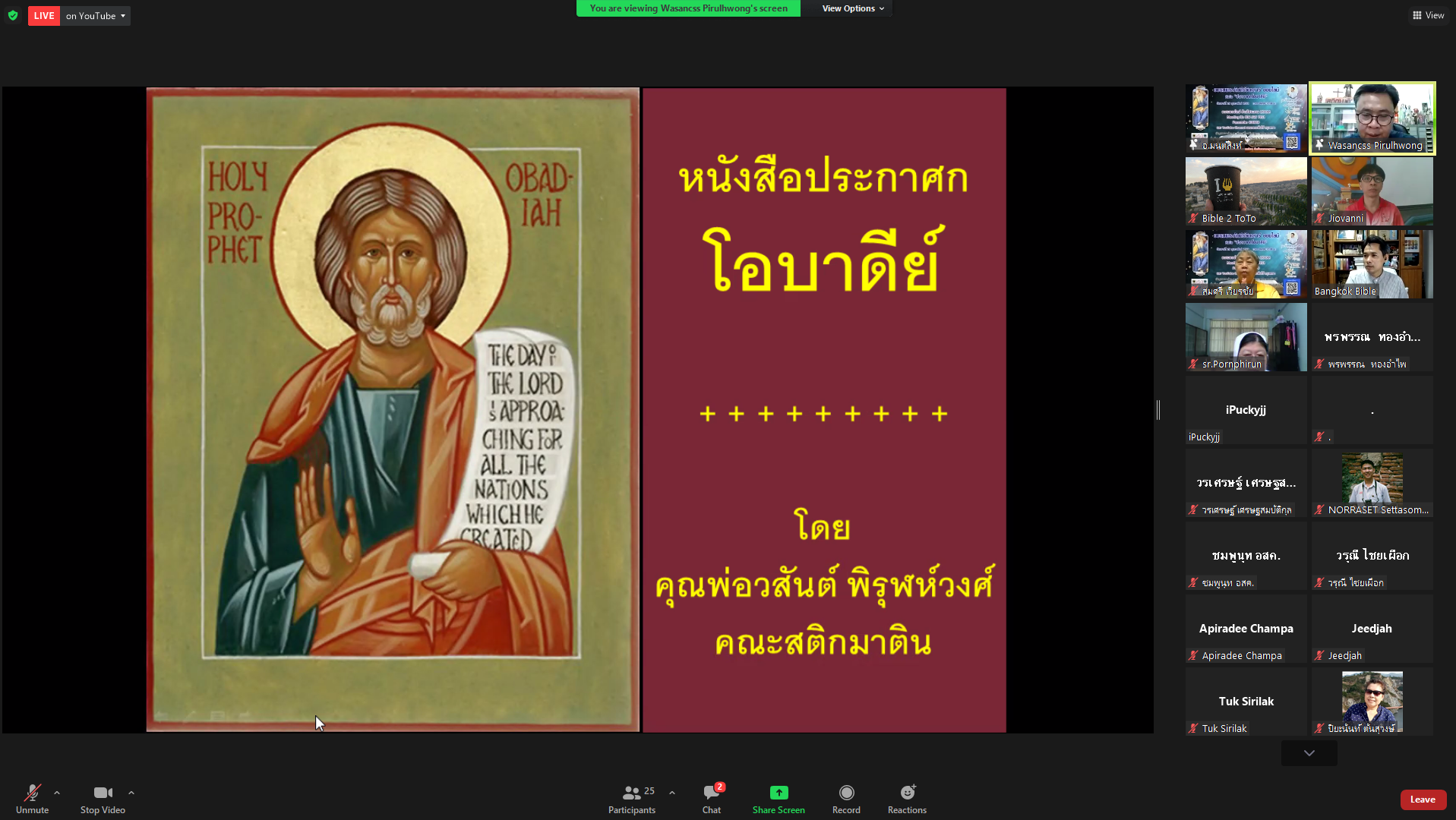This screenshot has width=1456, height=820.
Task: Click the panel divider handle beside shared screen
Action: click(1158, 410)
